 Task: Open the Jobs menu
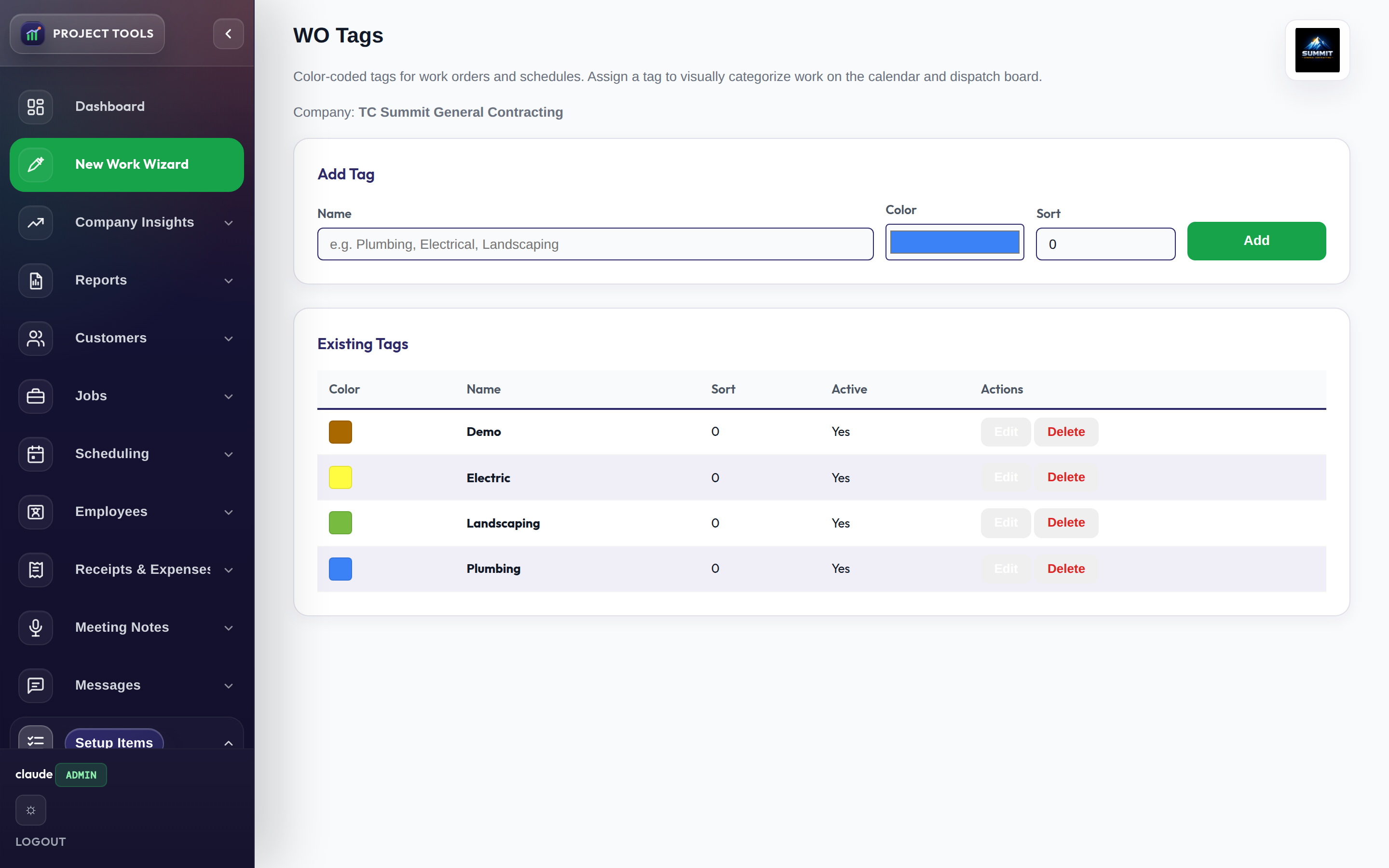click(x=127, y=396)
